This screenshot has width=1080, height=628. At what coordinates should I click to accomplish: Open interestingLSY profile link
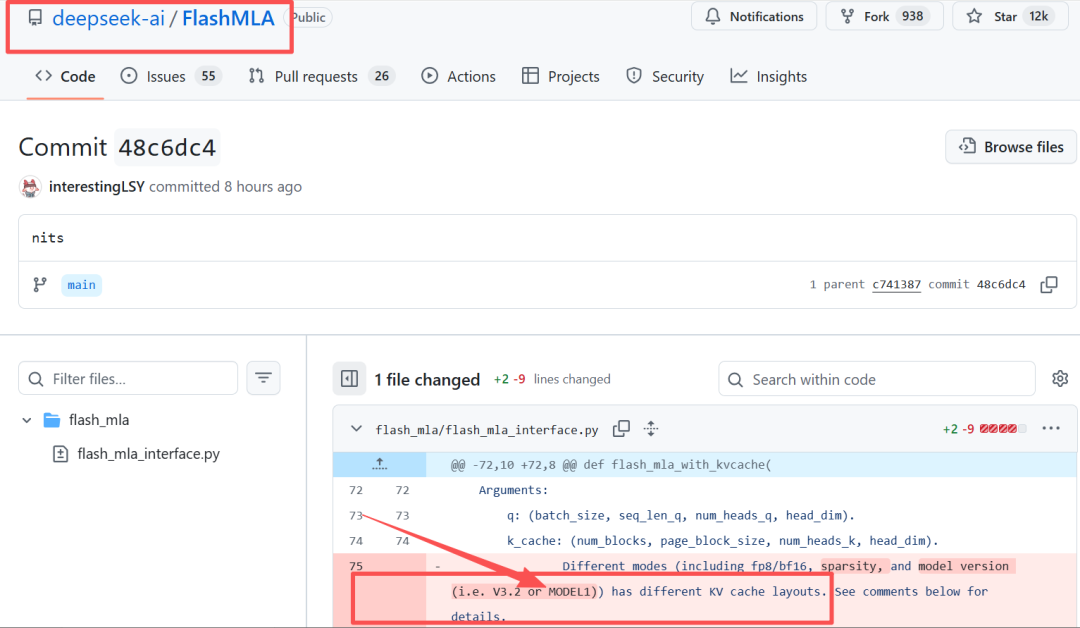point(96,187)
